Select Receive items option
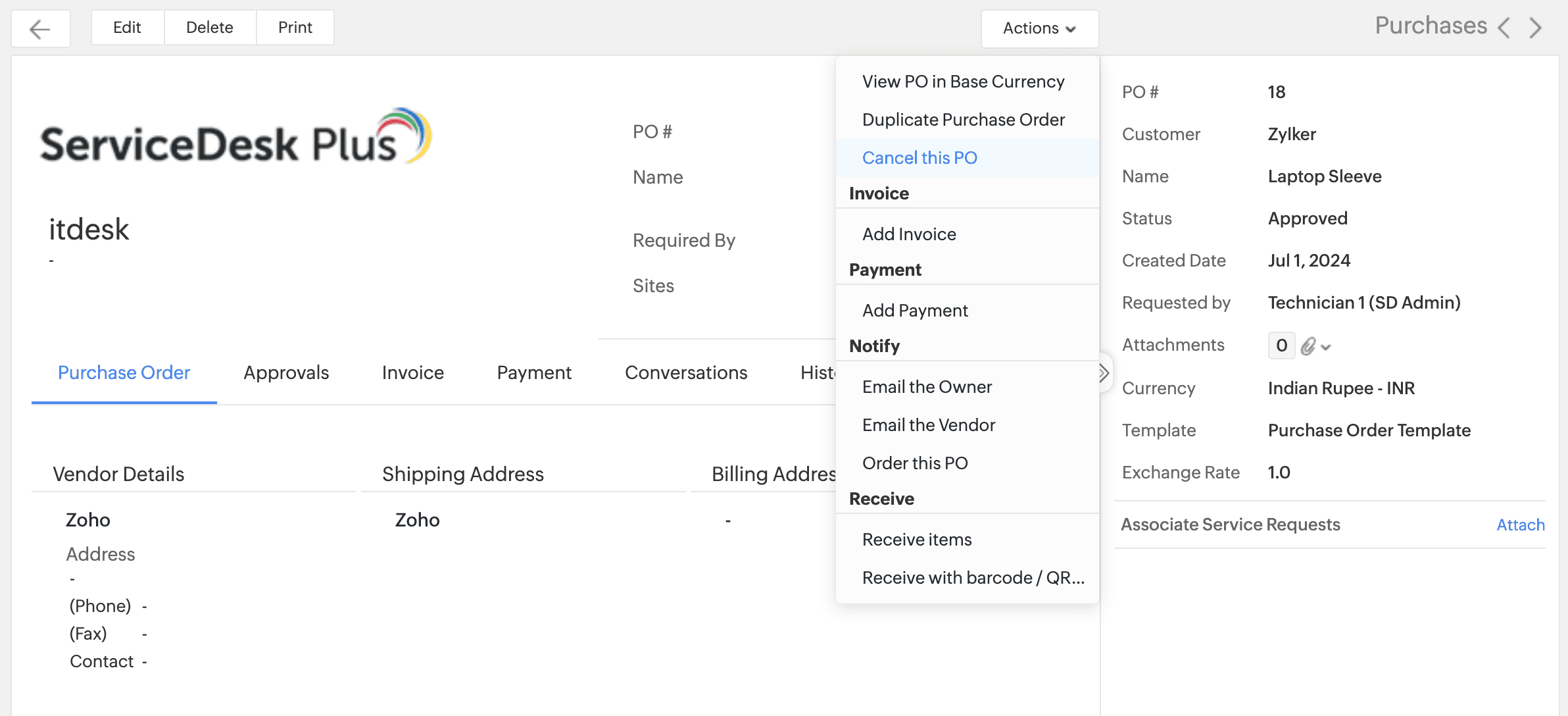Image resolution: width=1568 pixels, height=716 pixels. tap(917, 540)
